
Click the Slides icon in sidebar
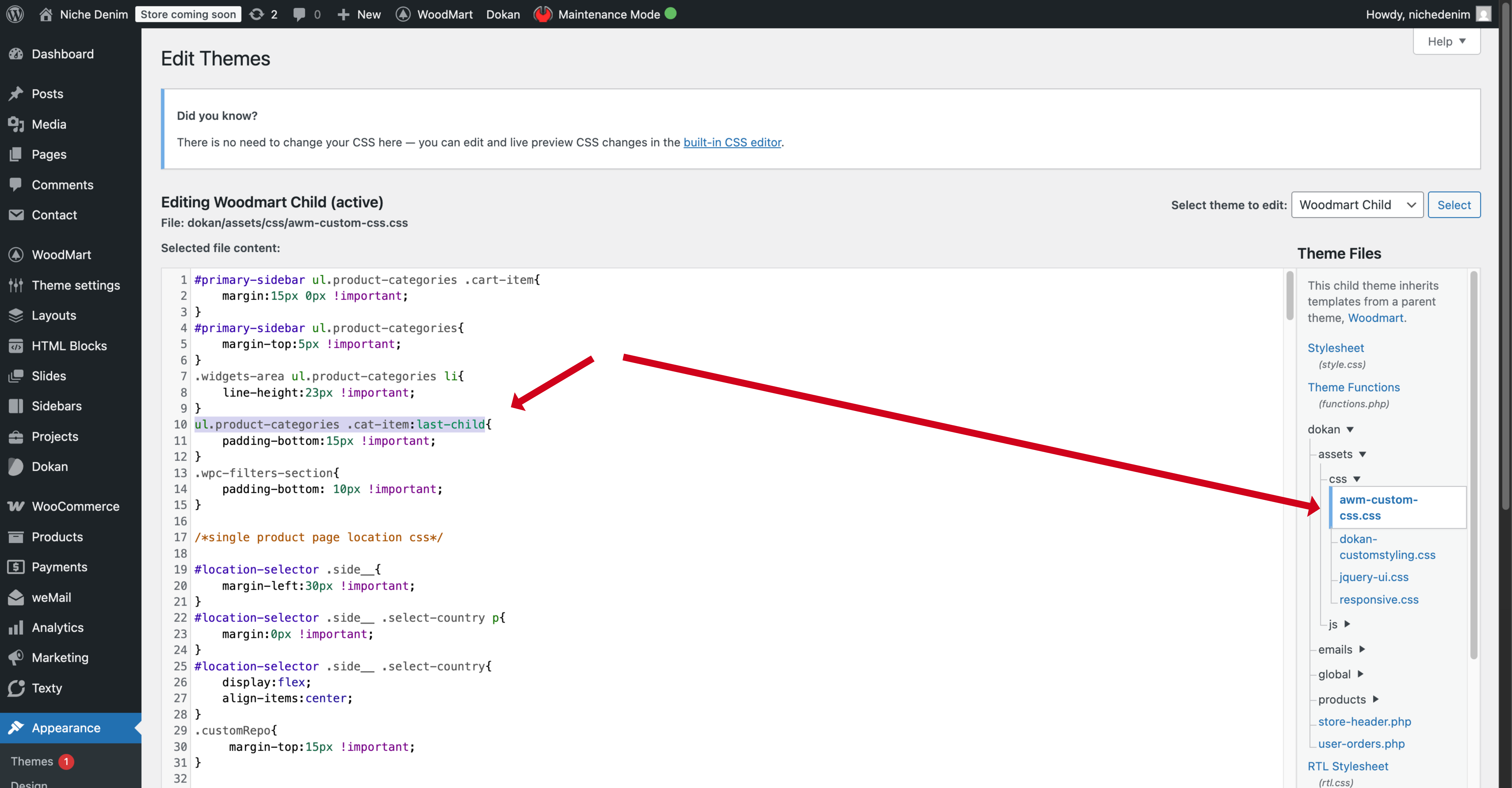(16, 376)
